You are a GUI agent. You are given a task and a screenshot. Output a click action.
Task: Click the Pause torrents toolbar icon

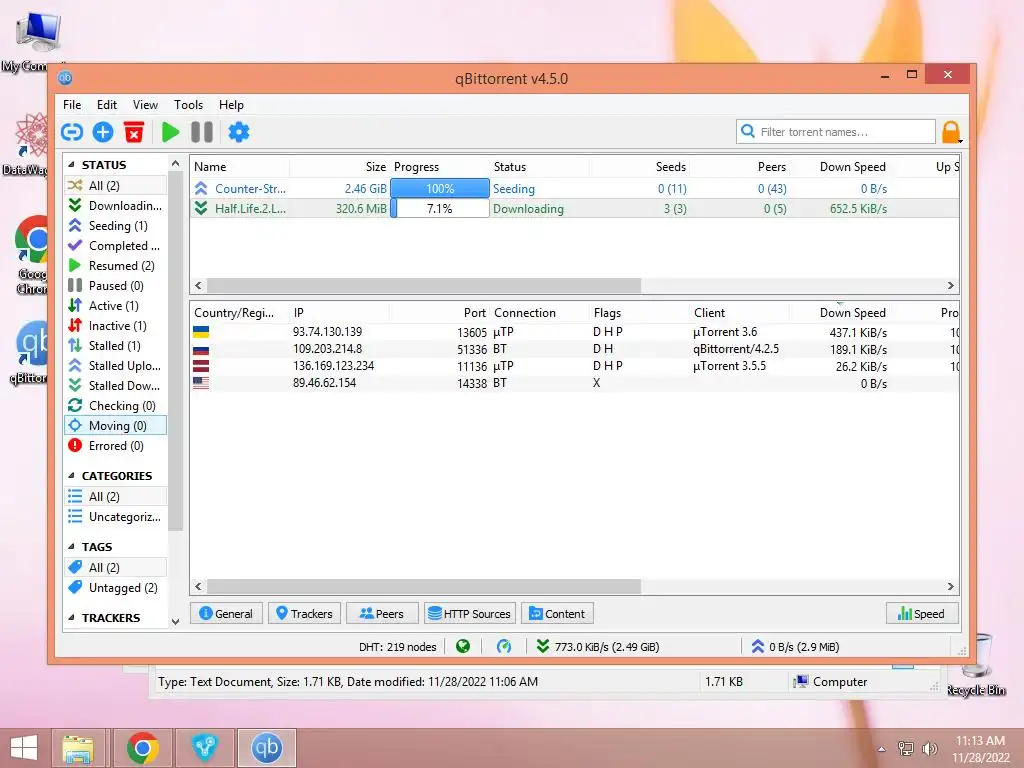tap(202, 132)
